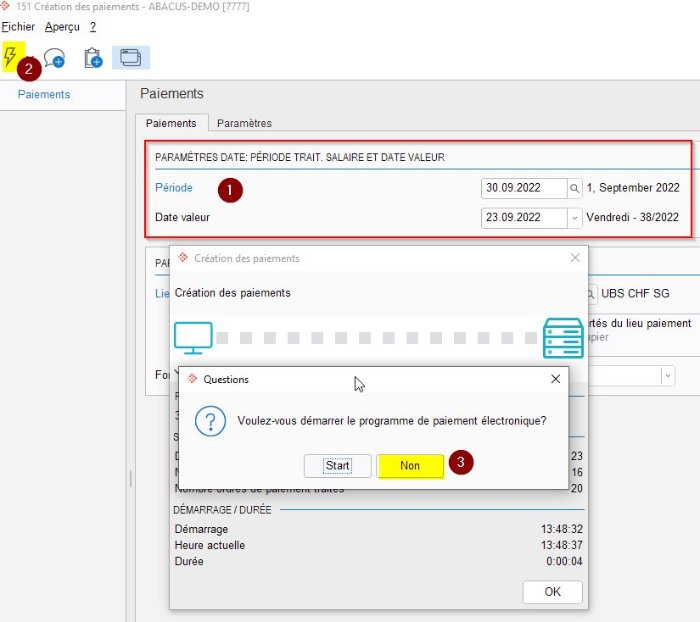Click the Paiements page heading
The height and width of the screenshot is (622, 700).
[172, 93]
